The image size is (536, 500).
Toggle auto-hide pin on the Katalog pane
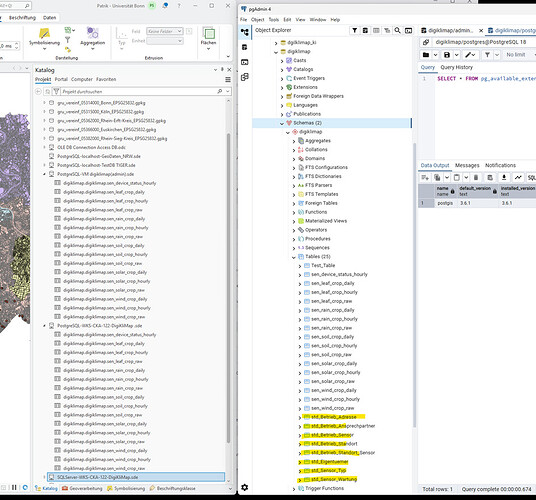click(222, 69)
